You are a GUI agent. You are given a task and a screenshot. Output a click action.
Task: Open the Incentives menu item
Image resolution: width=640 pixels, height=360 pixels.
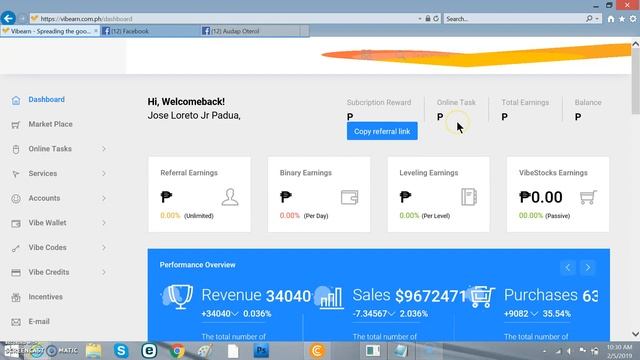[x=45, y=297]
